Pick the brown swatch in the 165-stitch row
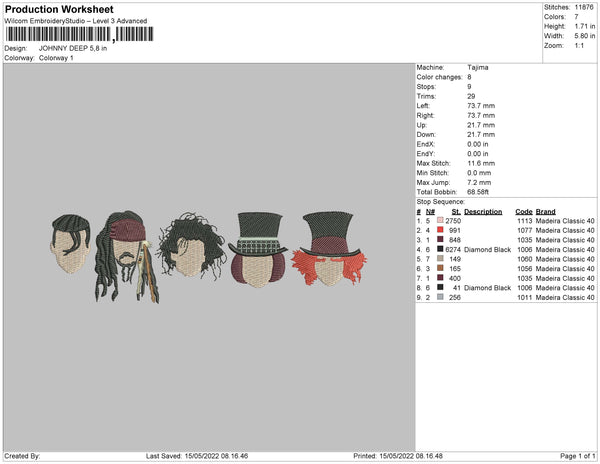The image size is (600, 464). coord(440,268)
